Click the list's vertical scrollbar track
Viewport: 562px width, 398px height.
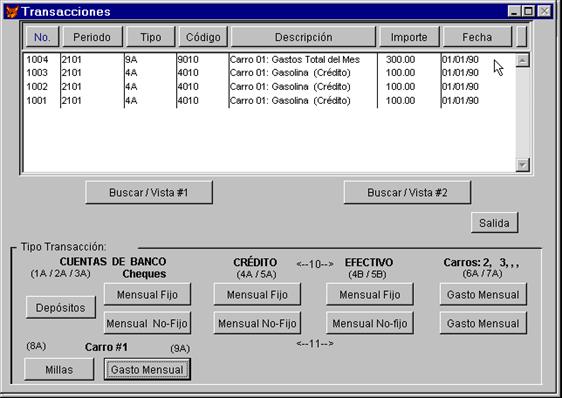click(x=523, y=113)
